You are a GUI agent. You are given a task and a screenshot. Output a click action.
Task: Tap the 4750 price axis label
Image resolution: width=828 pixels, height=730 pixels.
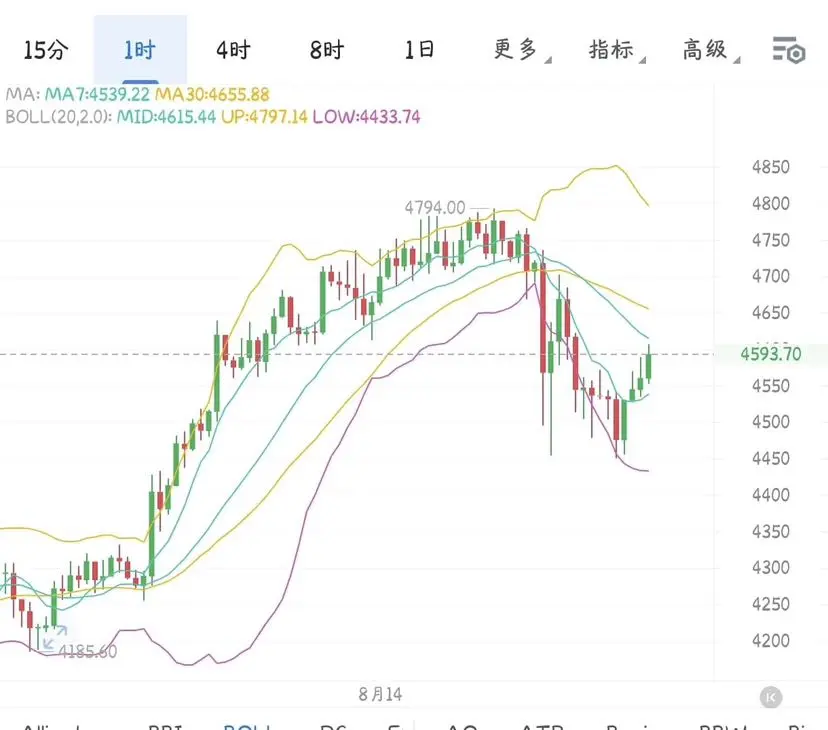click(770, 240)
